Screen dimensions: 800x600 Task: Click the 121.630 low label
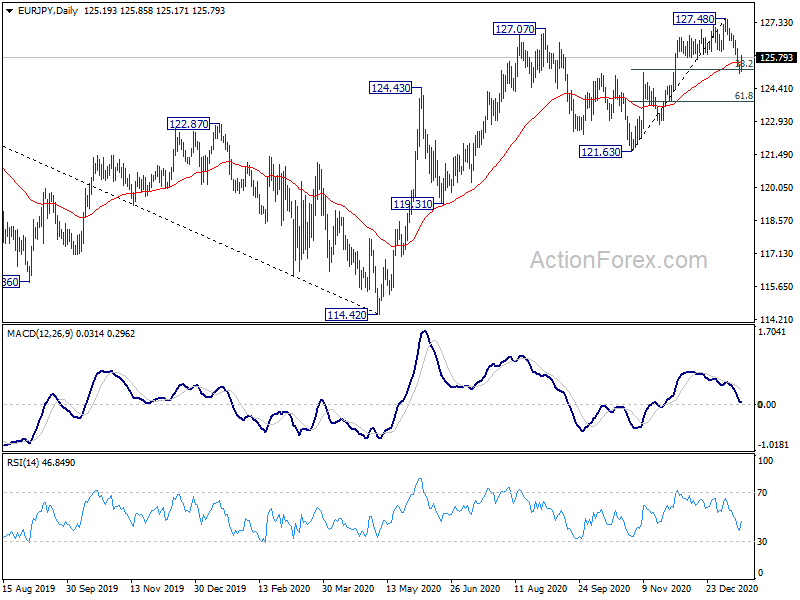(x=601, y=152)
